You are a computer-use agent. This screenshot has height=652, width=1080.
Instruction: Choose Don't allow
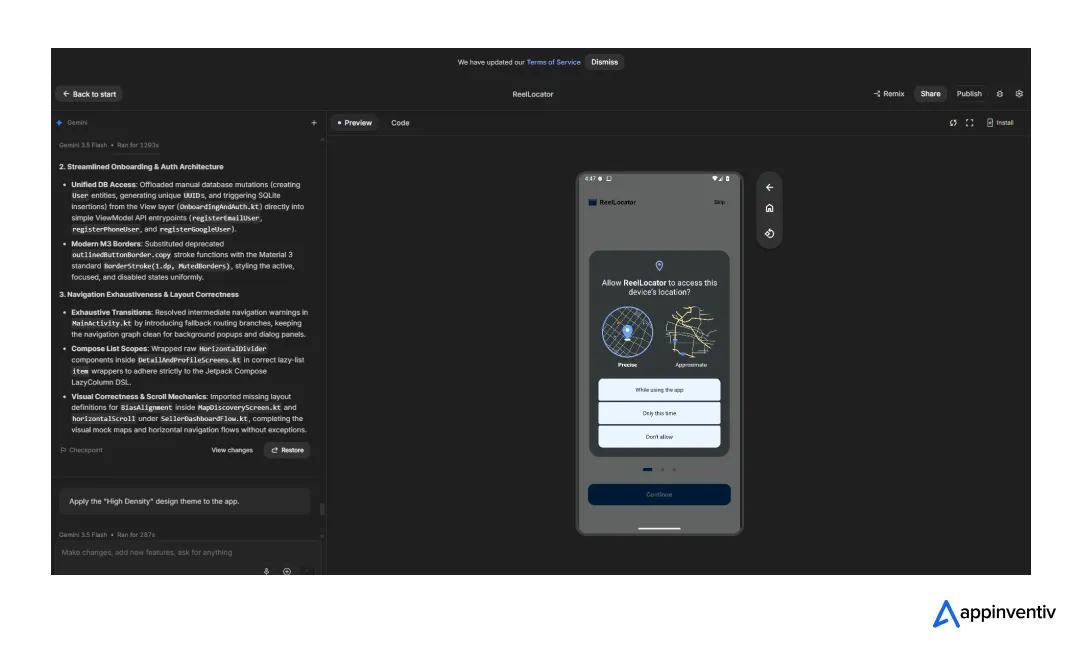[x=659, y=437]
